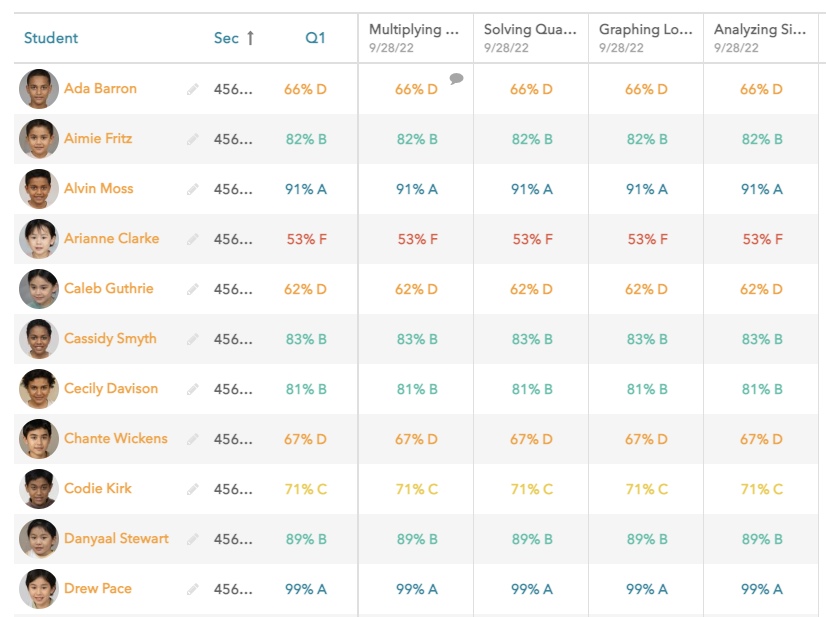This screenshot has width=826, height=617.
Task: Click Cecily Davison's profile picture
Action: coord(39,389)
